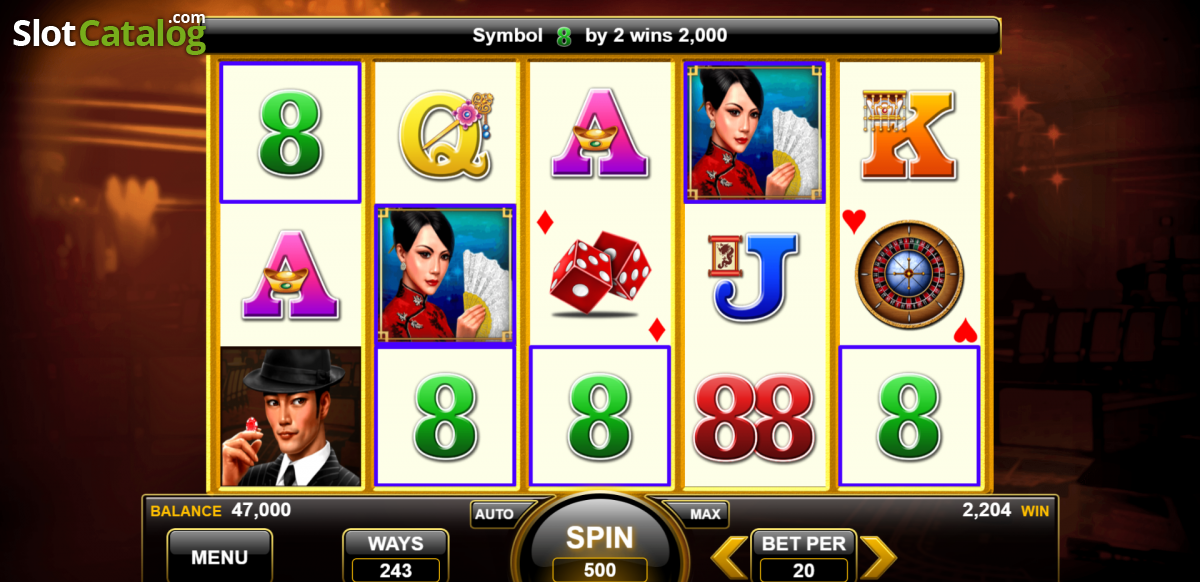
Task: Click the roulette wheel symbol
Action: tap(909, 274)
